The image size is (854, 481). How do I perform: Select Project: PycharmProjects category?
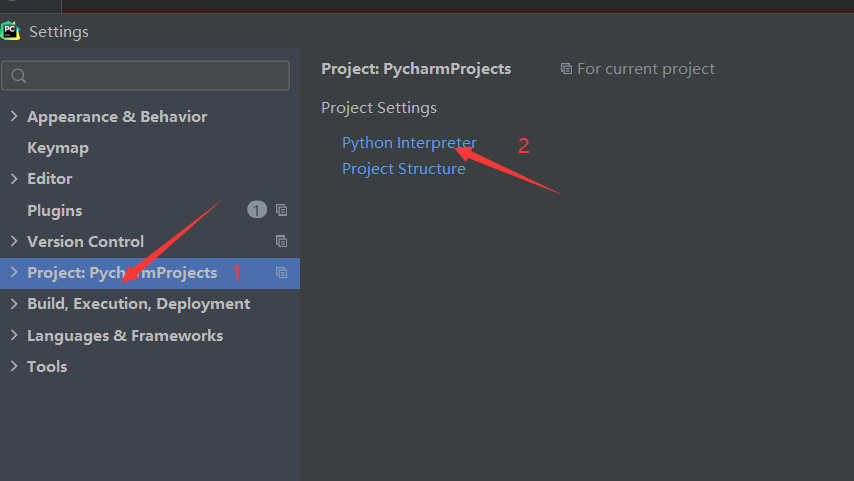coord(122,273)
